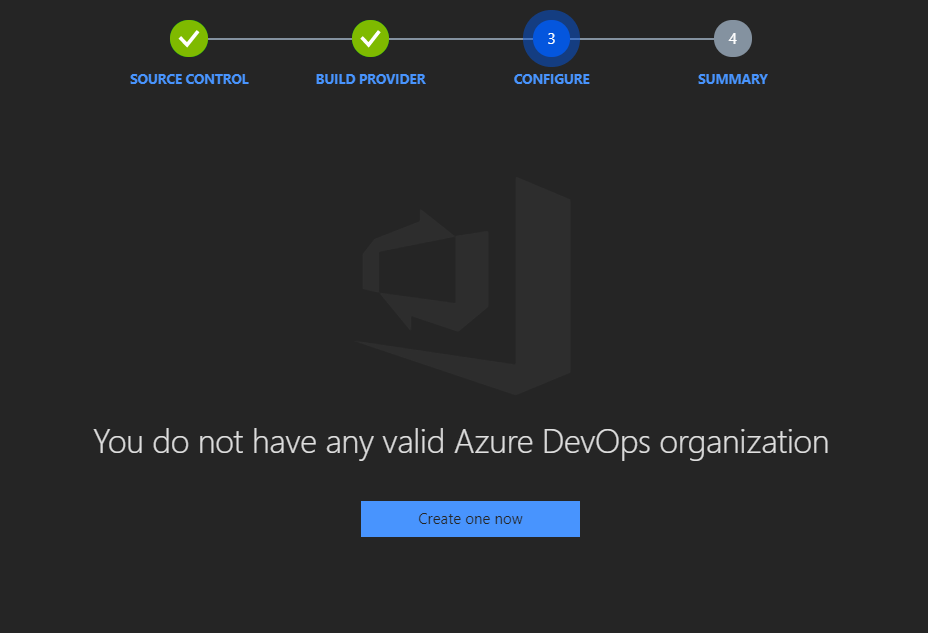Select the gray circle numbered 4
The width and height of the screenshot is (928, 633).
(x=732, y=38)
